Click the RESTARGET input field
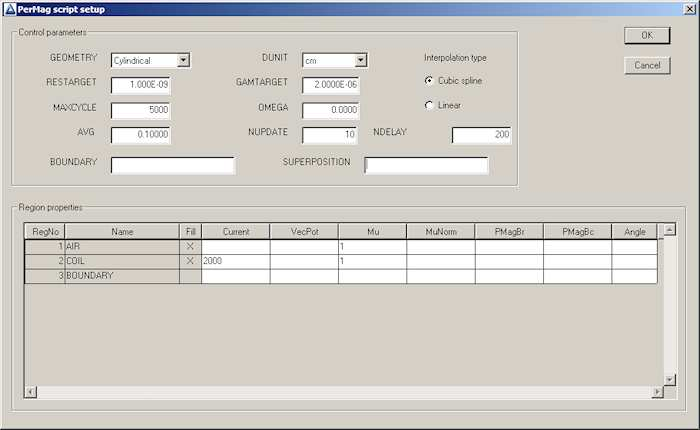Image resolution: width=700 pixels, height=430 pixels. [140, 85]
